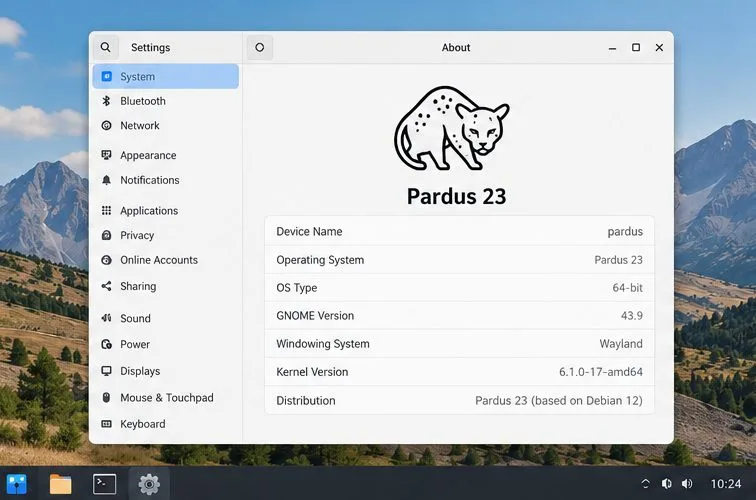The width and height of the screenshot is (756, 500).
Task: Click the Privacy lock icon
Action: (107, 235)
